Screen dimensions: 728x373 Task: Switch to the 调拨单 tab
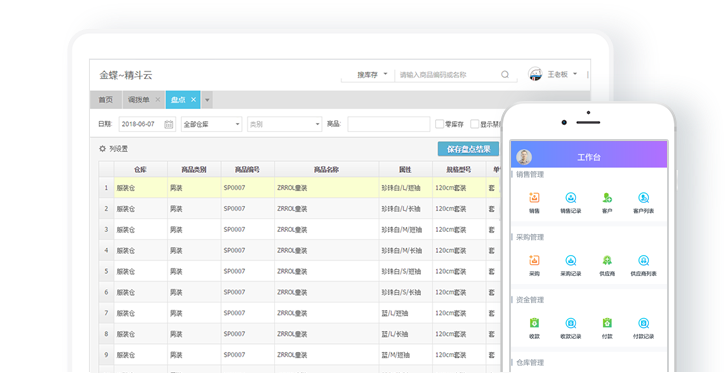tap(139, 100)
